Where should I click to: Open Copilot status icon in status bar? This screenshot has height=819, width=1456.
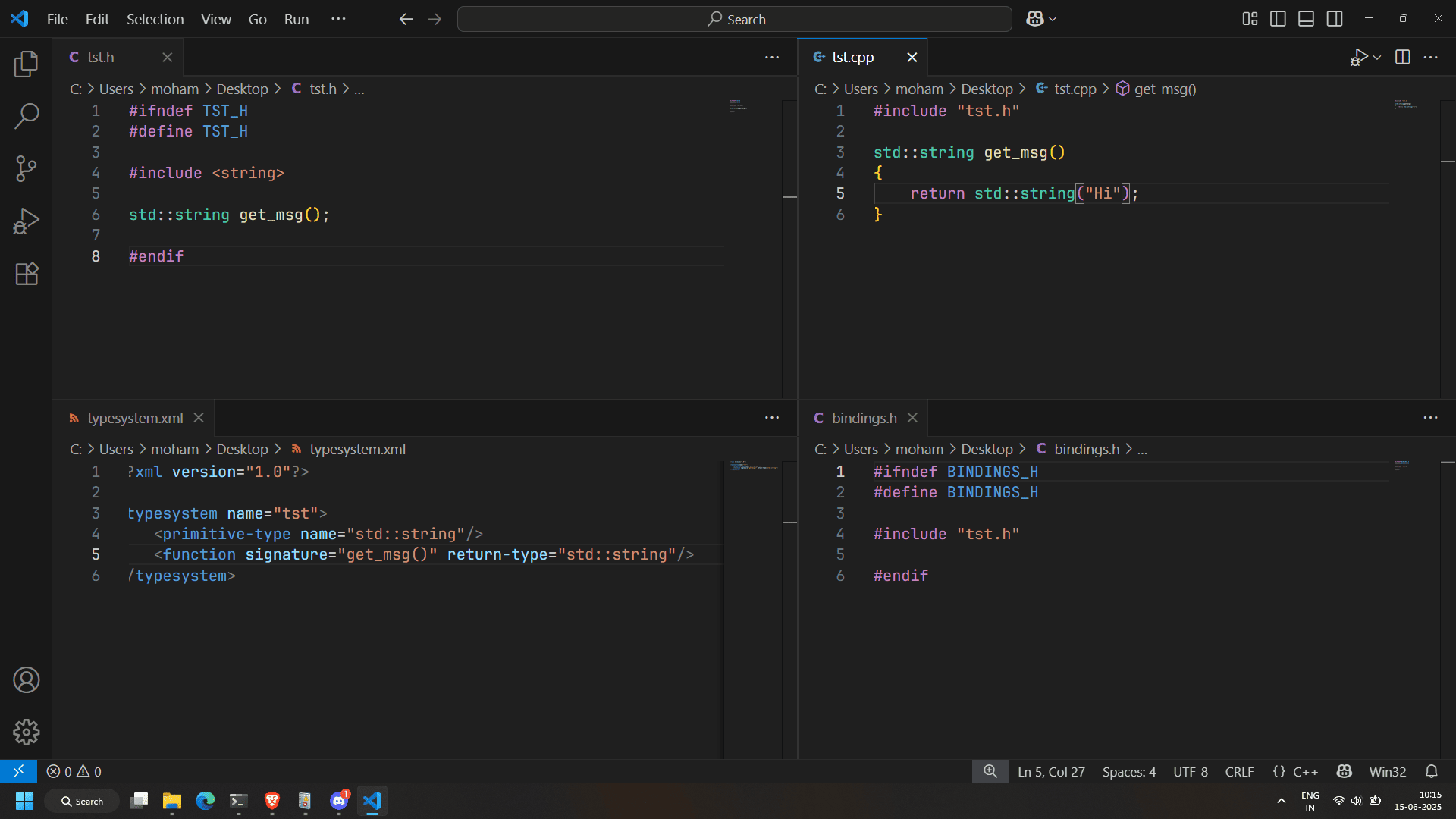pyautogui.click(x=1345, y=771)
